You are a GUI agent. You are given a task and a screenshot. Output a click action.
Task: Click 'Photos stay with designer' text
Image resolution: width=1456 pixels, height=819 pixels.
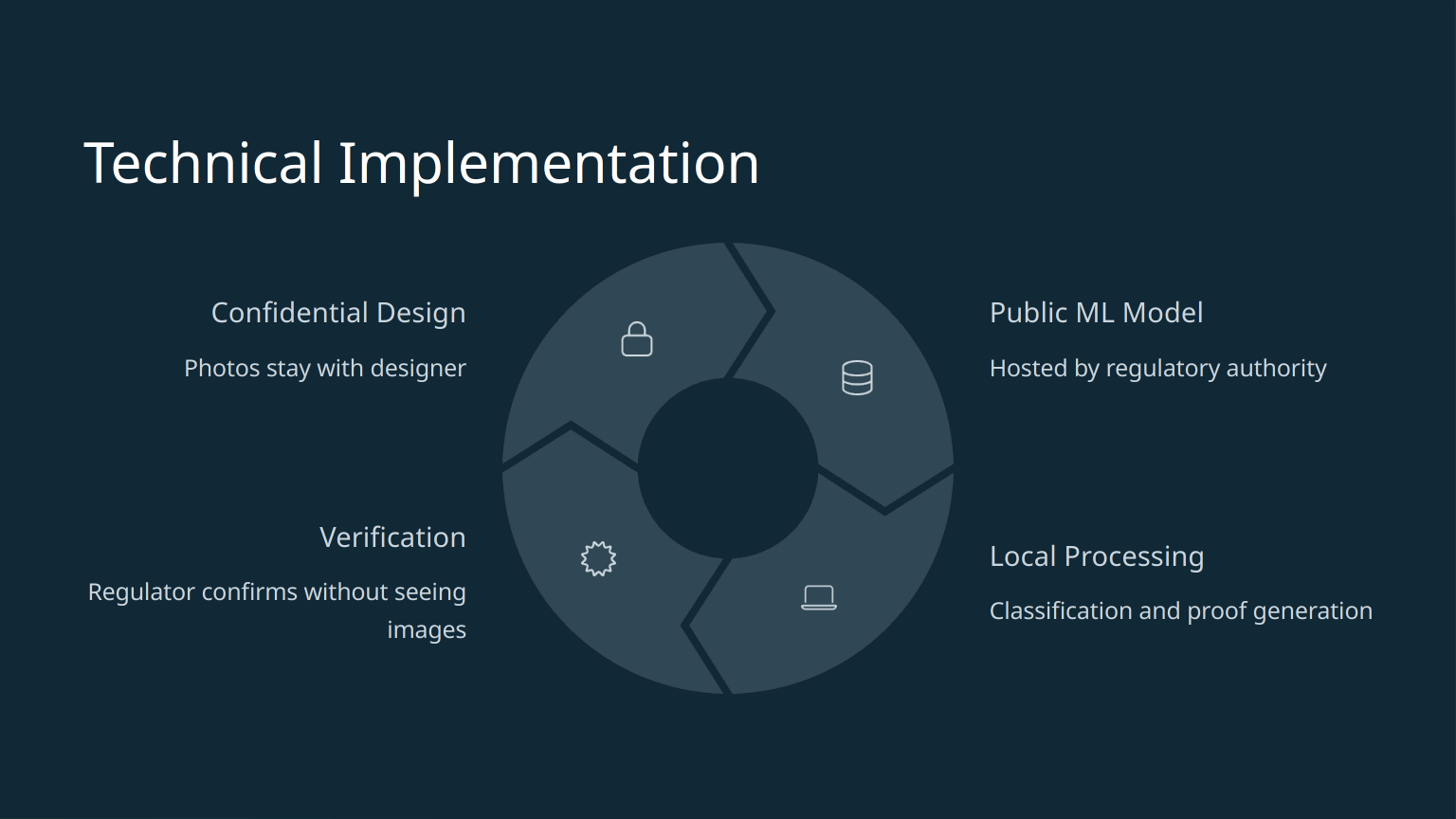click(324, 368)
